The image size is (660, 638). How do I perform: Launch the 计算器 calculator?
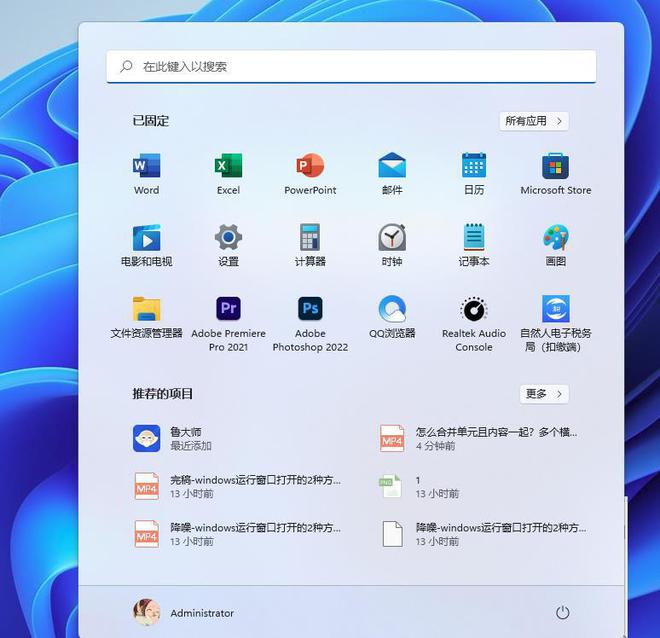pos(310,245)
